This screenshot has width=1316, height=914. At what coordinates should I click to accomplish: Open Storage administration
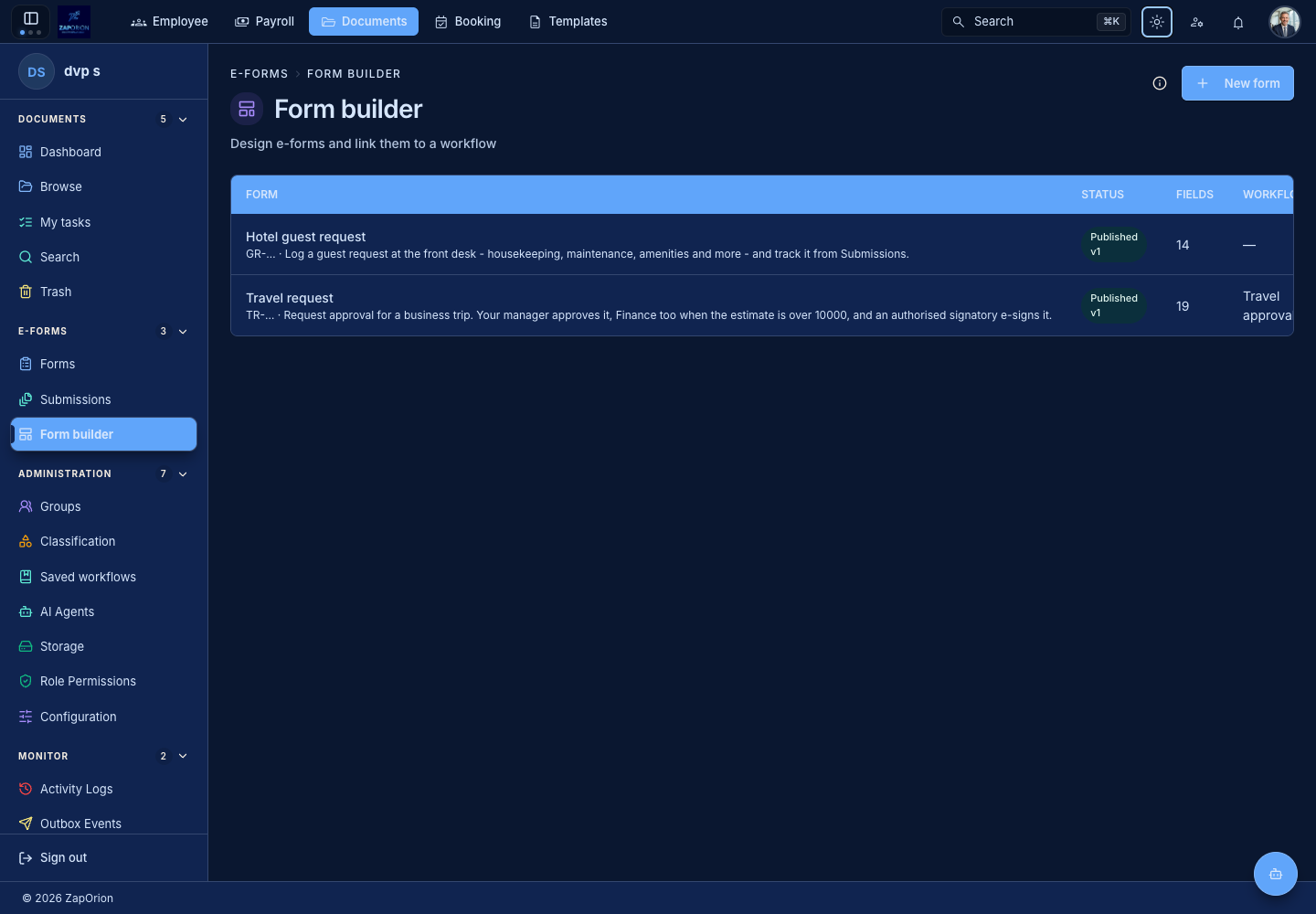[x=103, y=646]
